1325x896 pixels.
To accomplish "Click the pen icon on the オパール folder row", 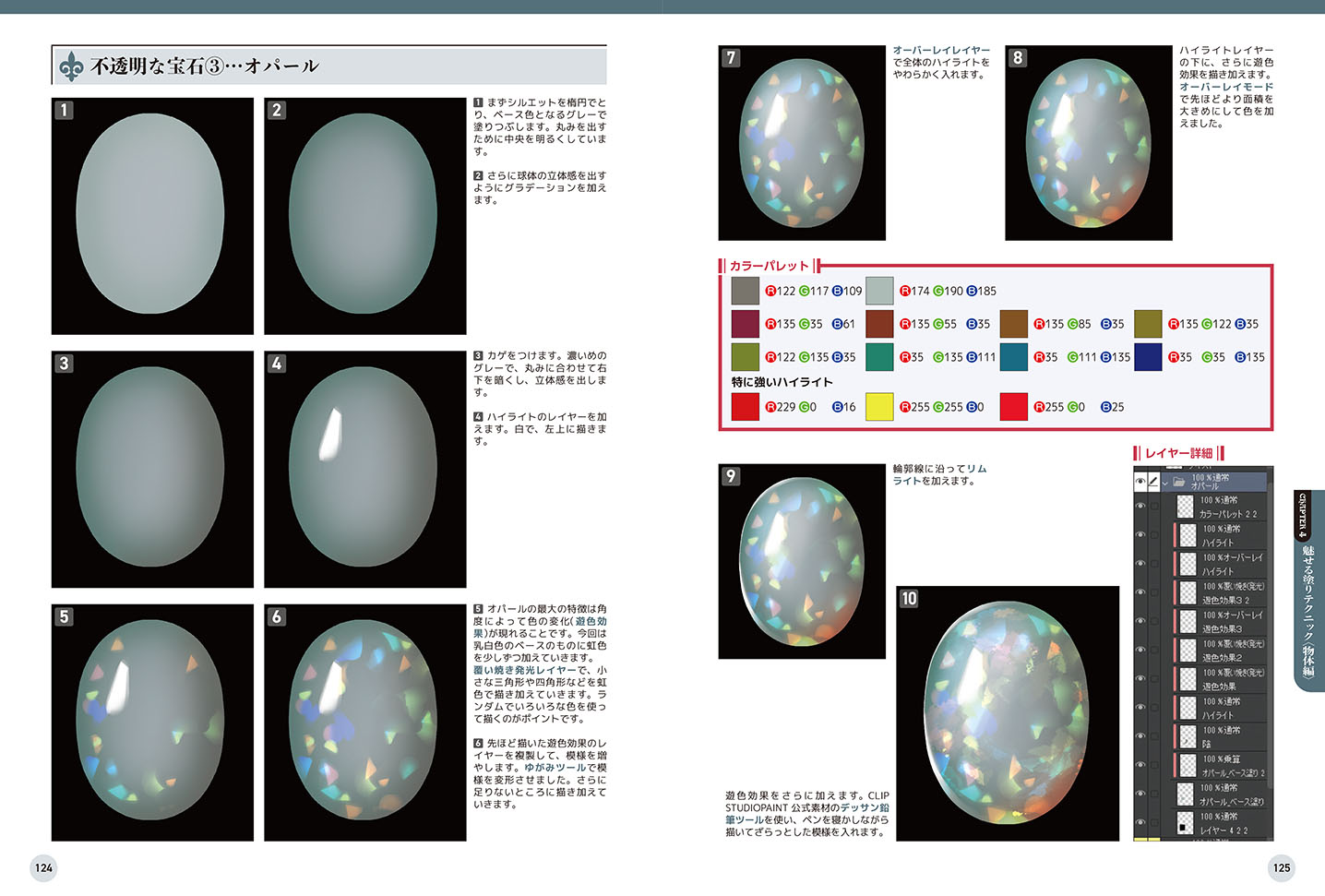I will pyautogui.click(x=1153, y=482).
